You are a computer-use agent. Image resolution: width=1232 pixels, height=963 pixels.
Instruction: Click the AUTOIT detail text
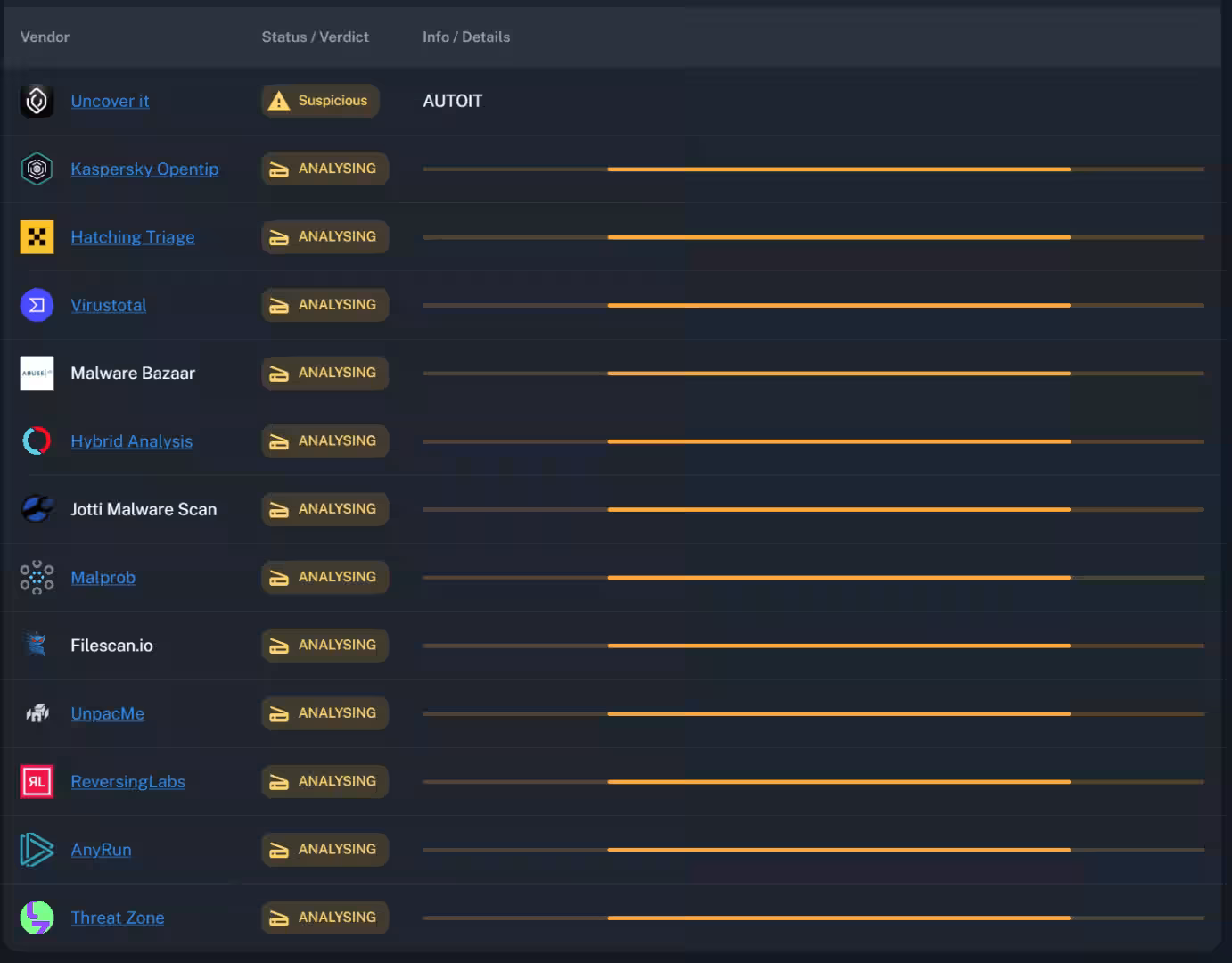coord(453,101)
